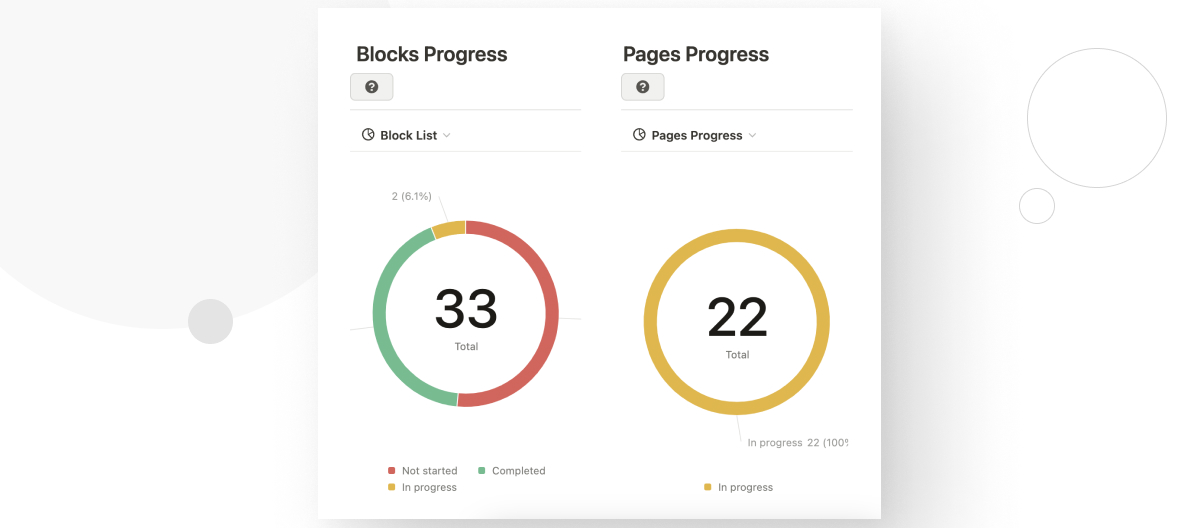
Task: Click the Blocks Progress heading
Action: (x=432, y=54)
